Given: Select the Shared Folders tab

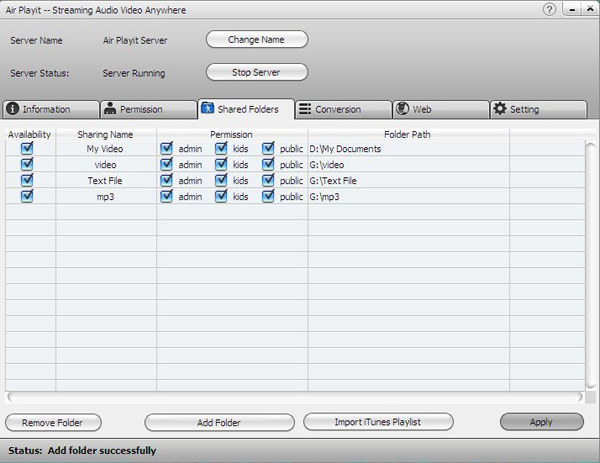Looking at the screenshot, I should 246,109.
